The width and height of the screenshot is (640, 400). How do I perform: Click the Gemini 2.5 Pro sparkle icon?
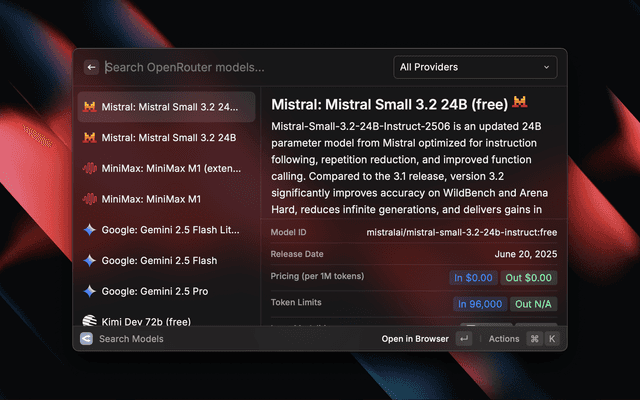[x=90, y=291]
